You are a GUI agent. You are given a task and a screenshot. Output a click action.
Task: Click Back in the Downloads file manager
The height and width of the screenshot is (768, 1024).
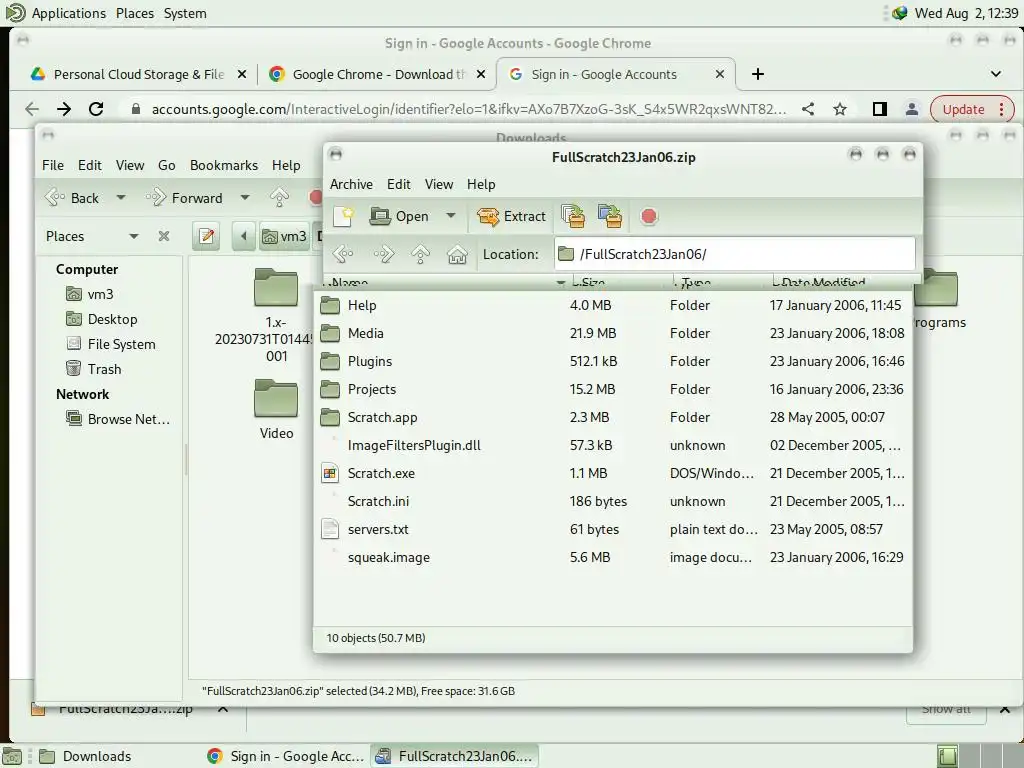[72, 198]
